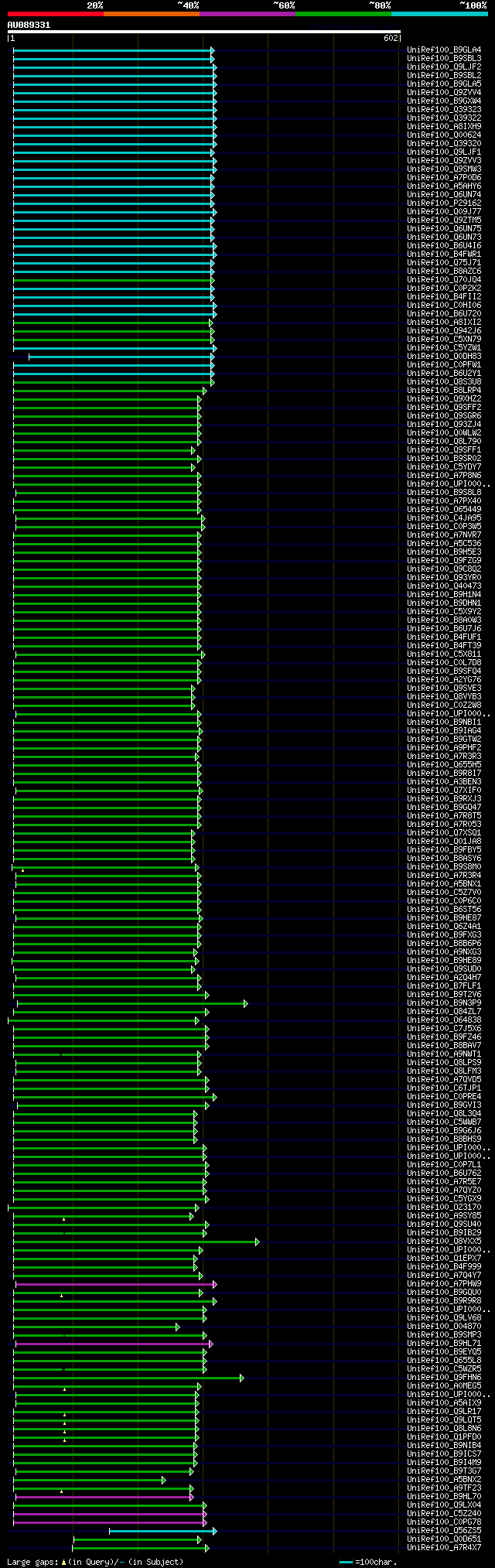Click hit label UniRef100_Q942J6
This screenshot has height=1568, width=495.
pos(444,331)
